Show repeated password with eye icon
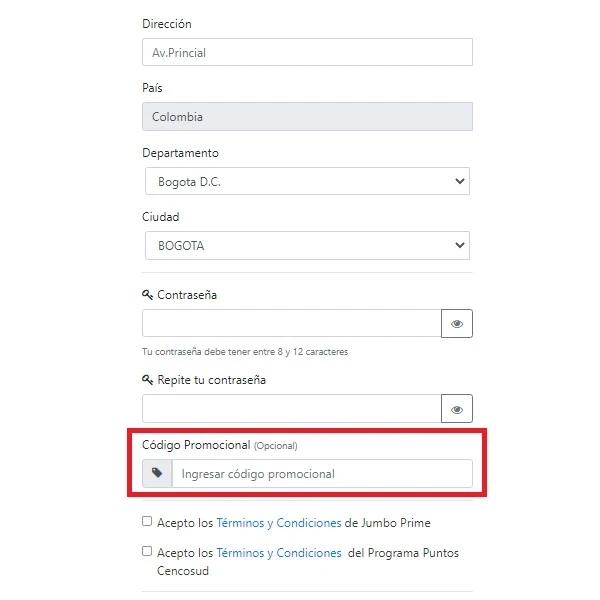Screen dimensions: 600x600 [x=457, y=409]
